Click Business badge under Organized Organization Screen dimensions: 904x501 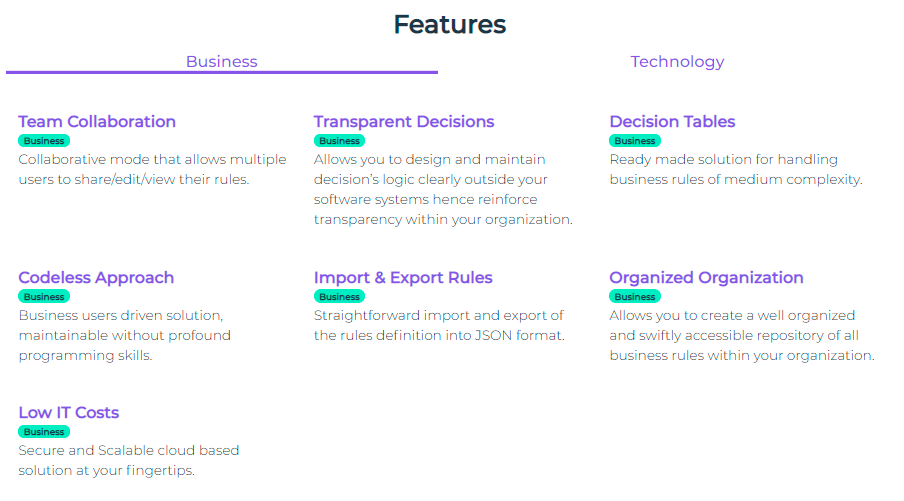[635, 297]
